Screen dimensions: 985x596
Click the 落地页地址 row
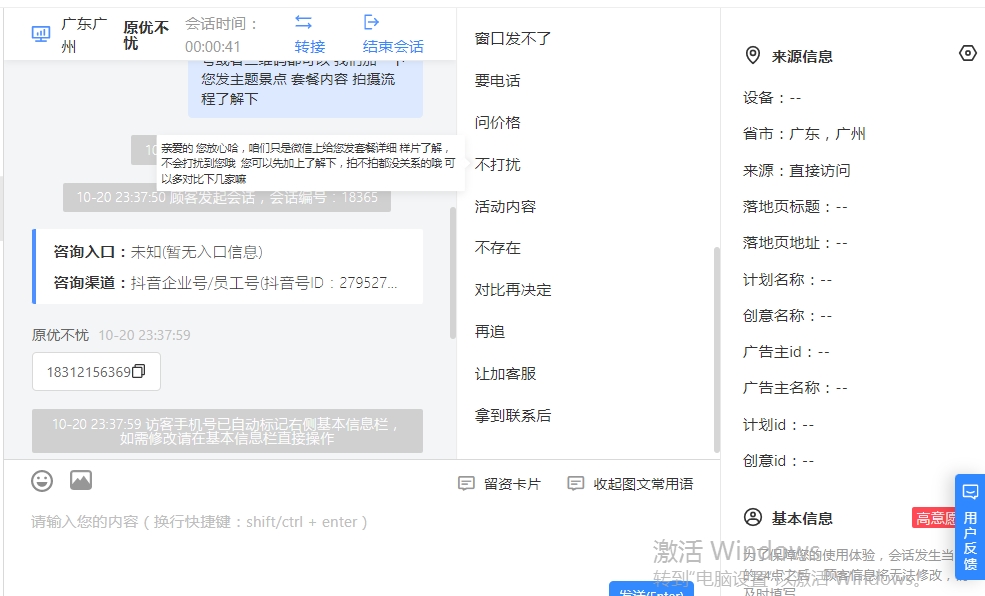[x=795, y=243]
